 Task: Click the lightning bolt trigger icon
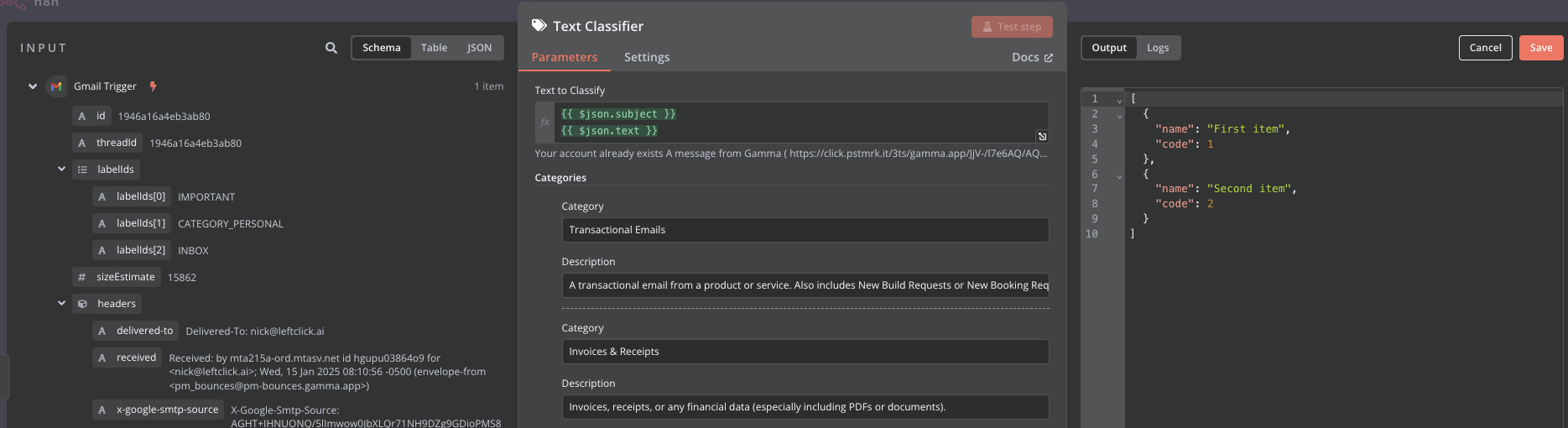[x=153, y=86]
